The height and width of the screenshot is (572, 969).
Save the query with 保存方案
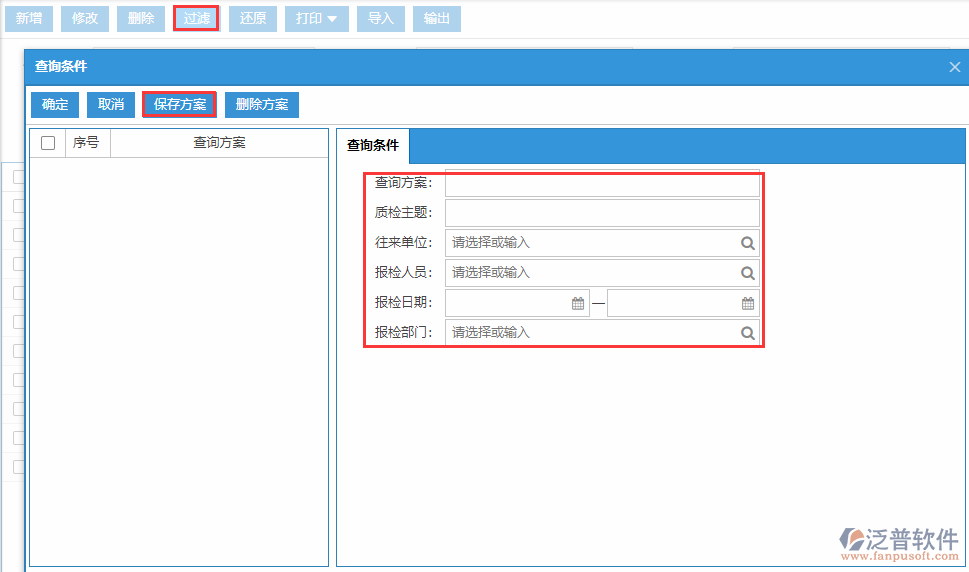[180, 104]
